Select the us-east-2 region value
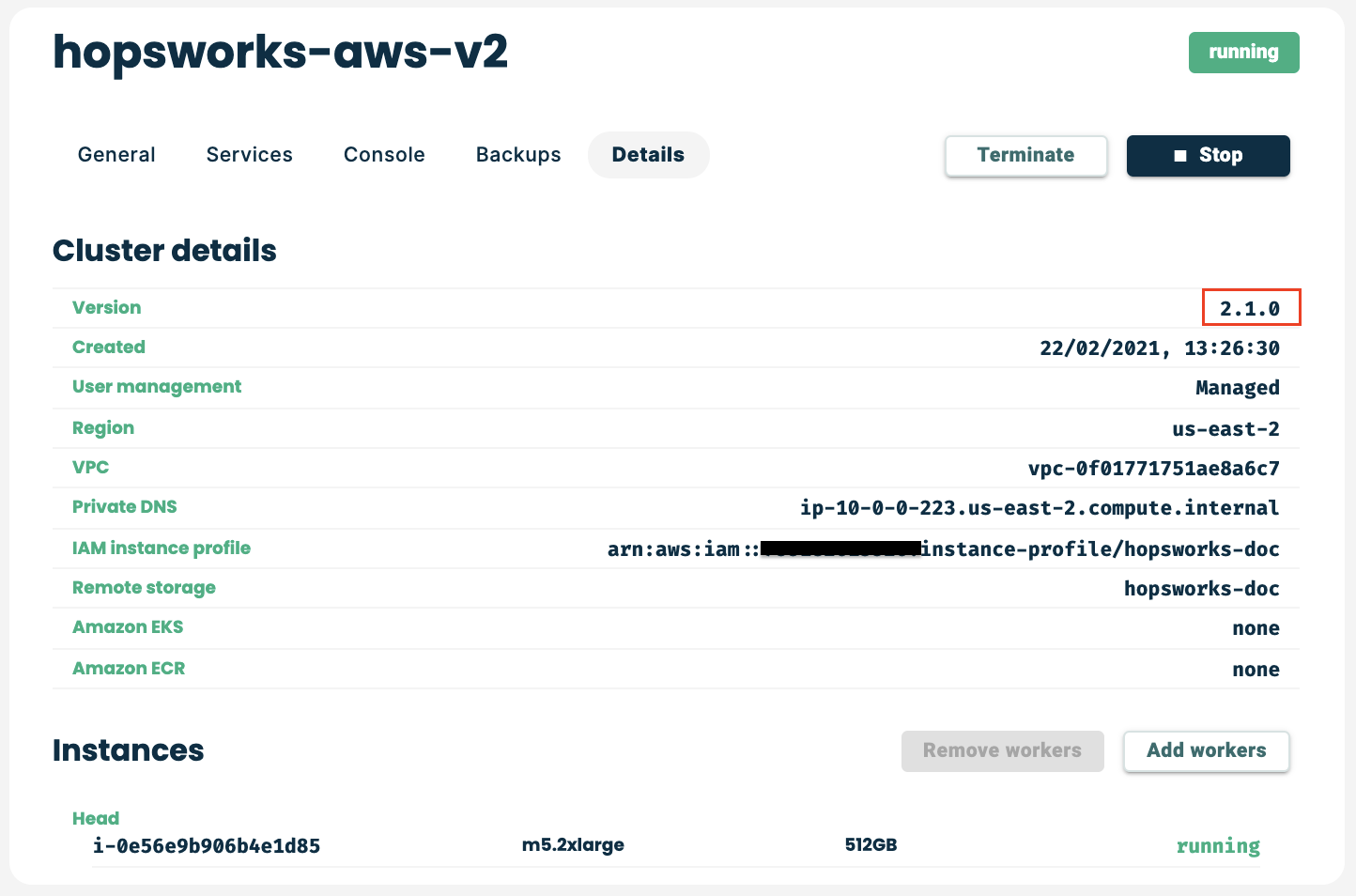The image size is (1356, 896). 1226,429
